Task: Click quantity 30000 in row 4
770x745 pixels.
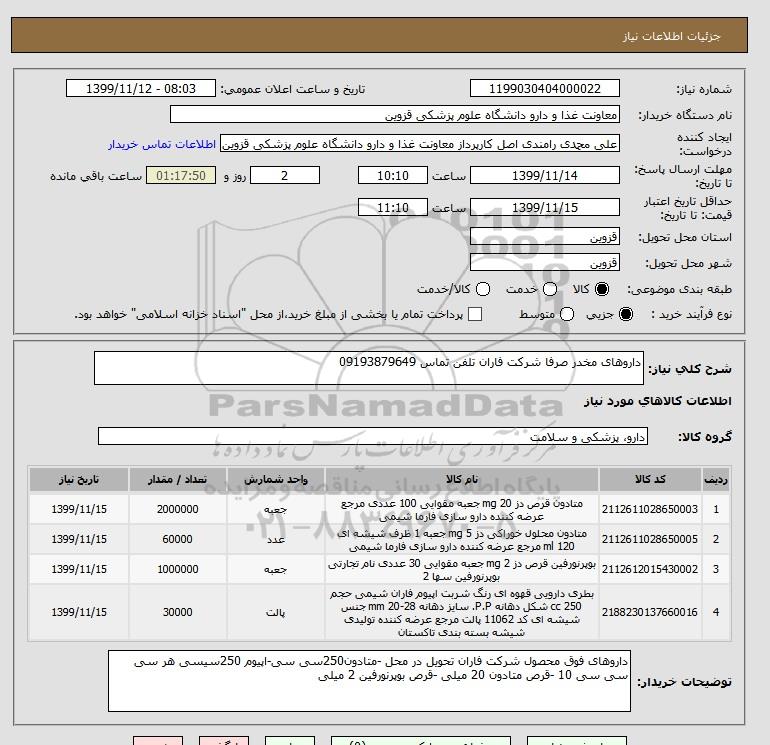Action: (177, 612)
